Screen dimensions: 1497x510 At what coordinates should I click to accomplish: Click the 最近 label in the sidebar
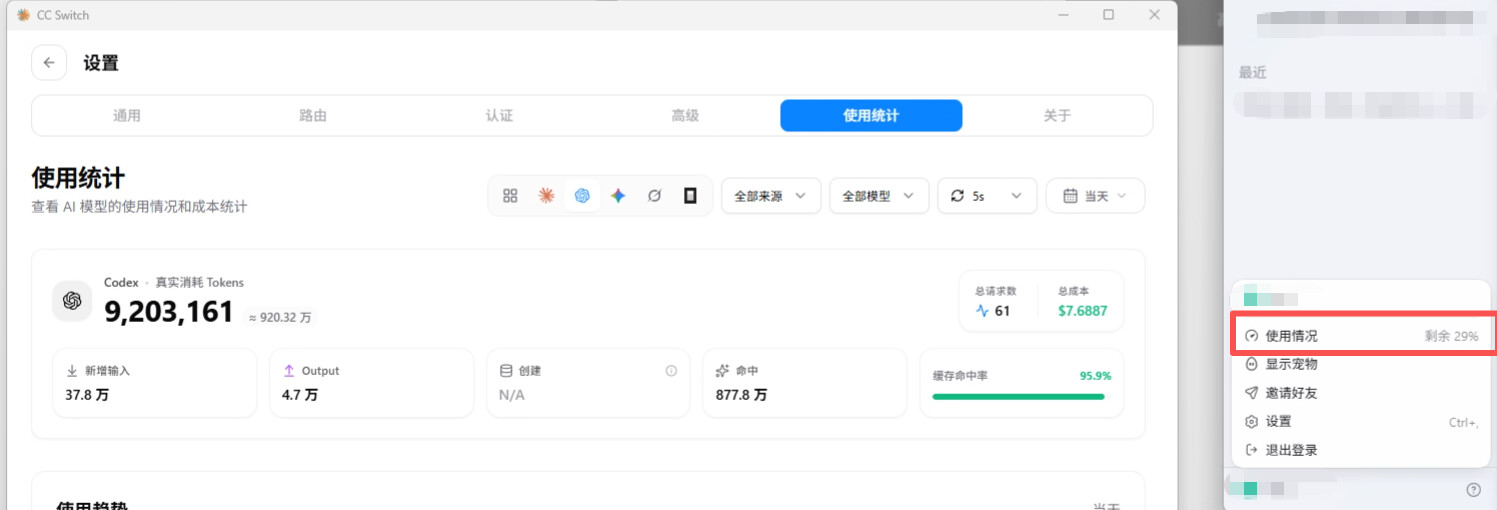[x=1253, y=73]
